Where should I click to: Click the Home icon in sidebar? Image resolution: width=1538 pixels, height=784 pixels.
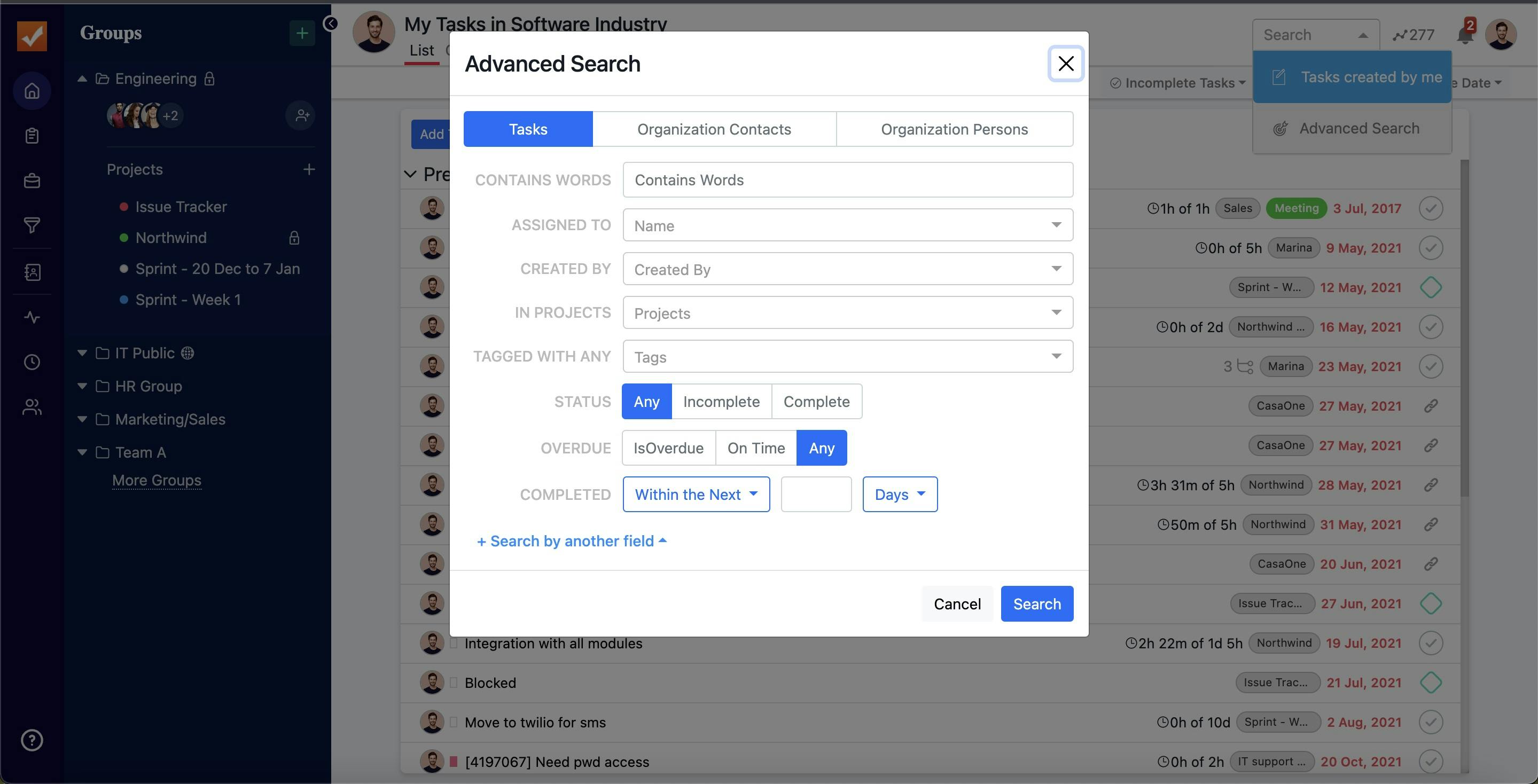click(32, 91)
